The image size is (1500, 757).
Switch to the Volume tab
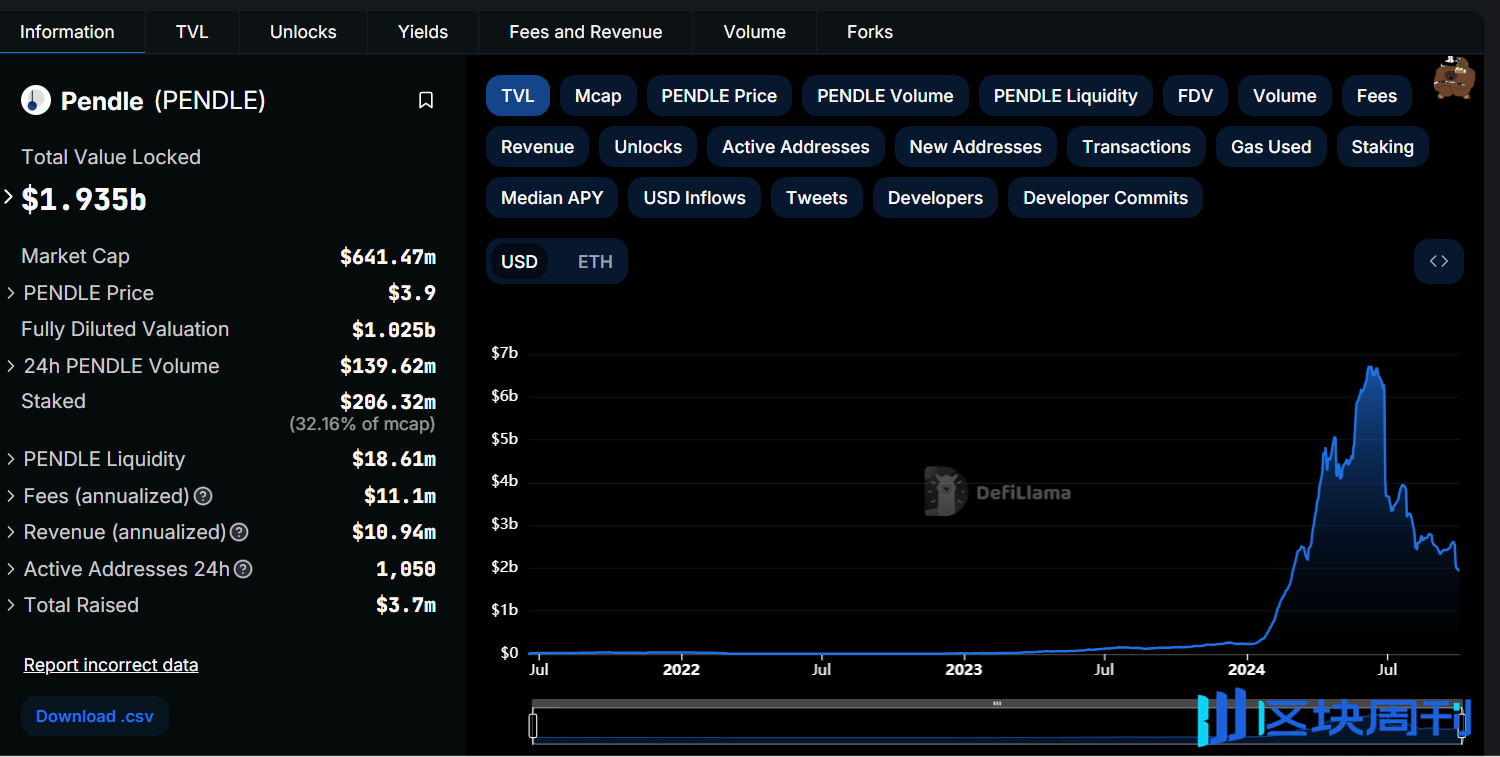[755, 32]
